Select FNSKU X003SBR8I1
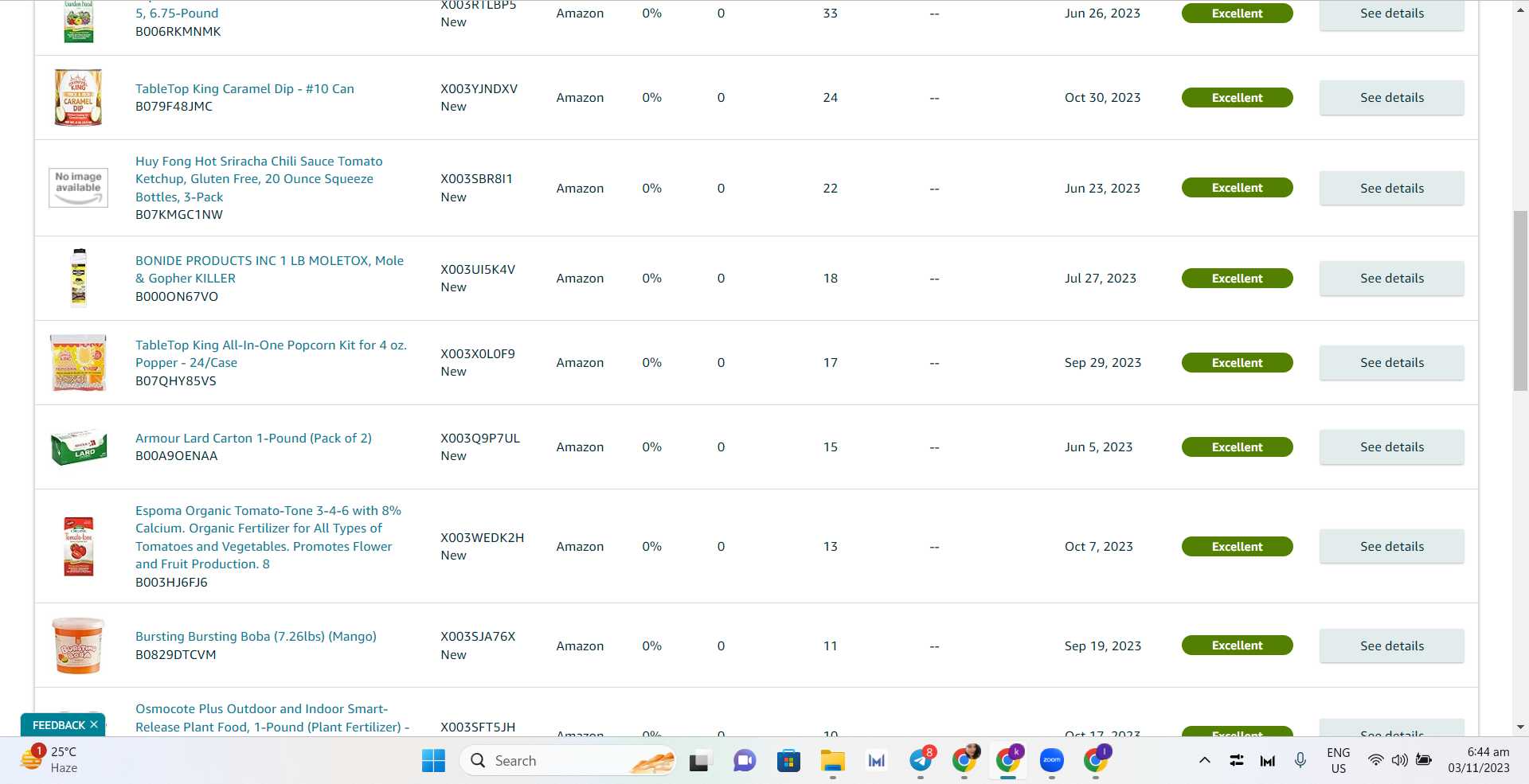The image size is (1529, 784). [x=476, y=178]
